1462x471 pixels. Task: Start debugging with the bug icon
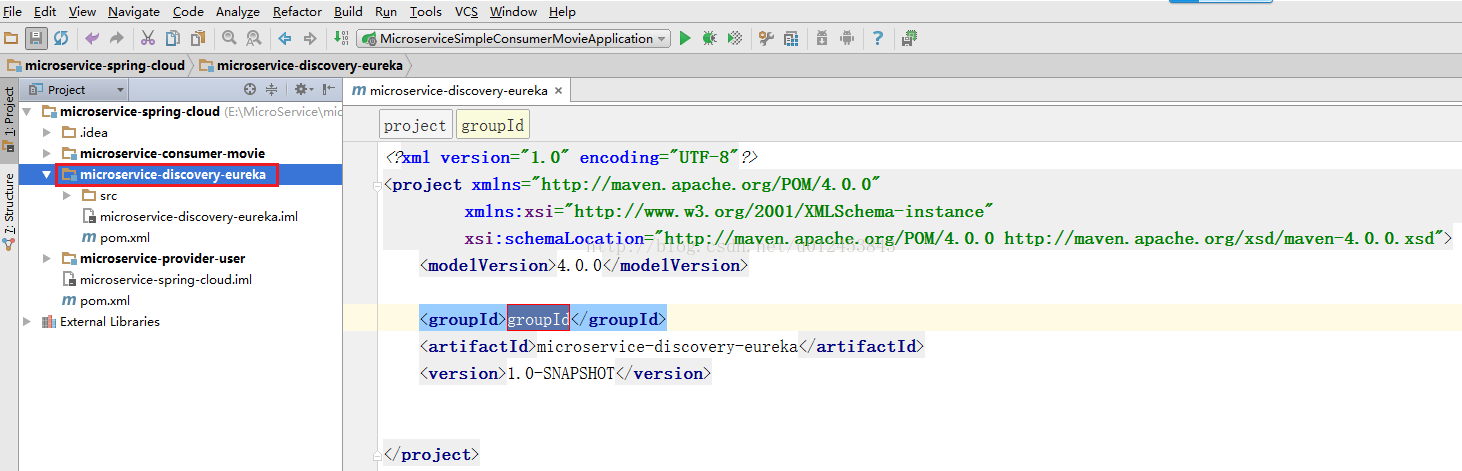click(710, 38)
